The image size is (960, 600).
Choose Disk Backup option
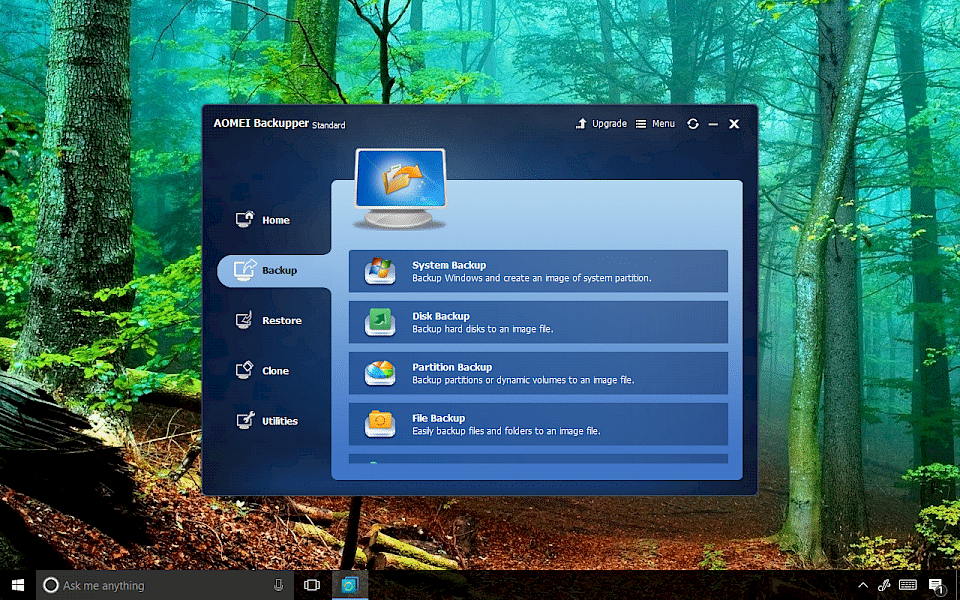(x=538, y=322)
